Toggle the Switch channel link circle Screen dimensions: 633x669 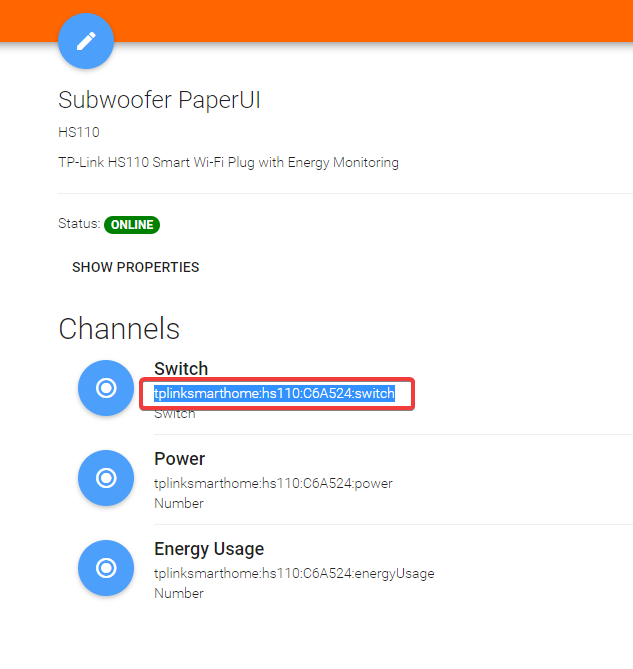click(x=106, y=388)
